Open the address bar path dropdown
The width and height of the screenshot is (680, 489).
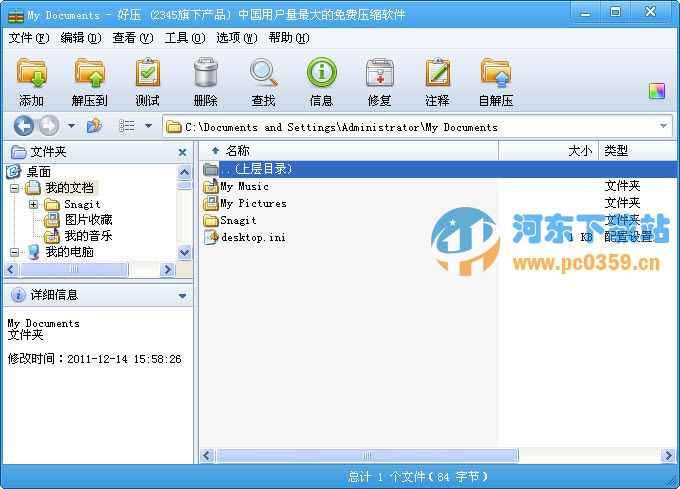664,126
